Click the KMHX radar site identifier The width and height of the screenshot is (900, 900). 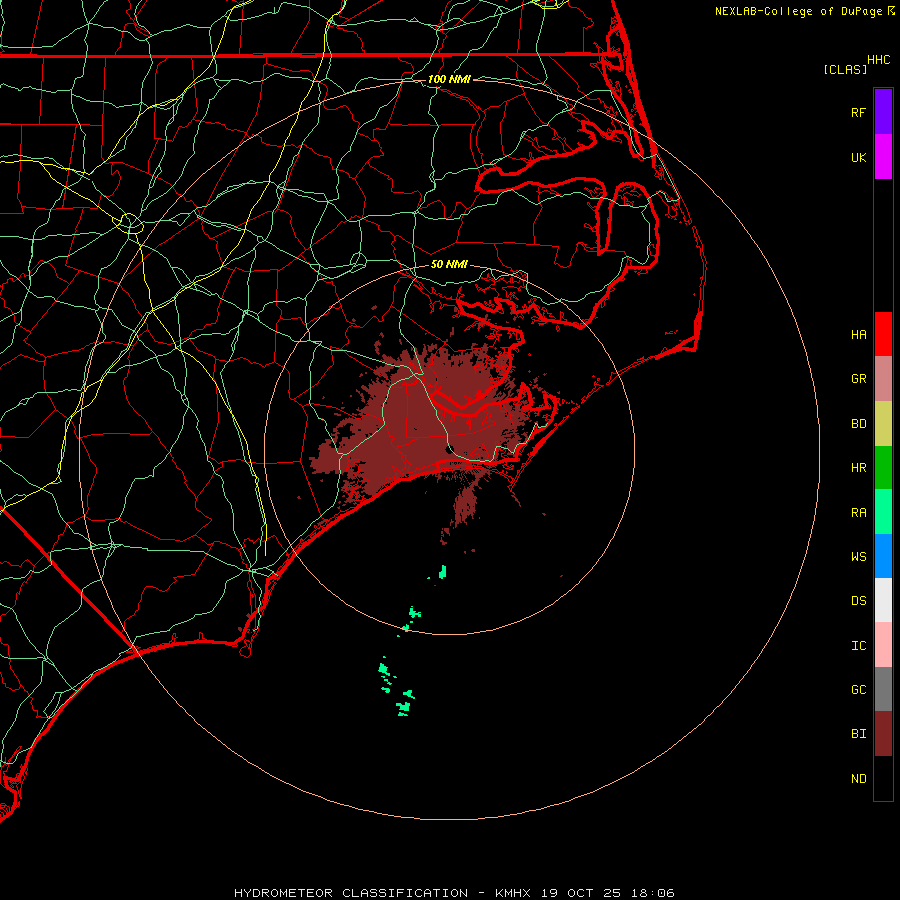(x=513, y=893)
